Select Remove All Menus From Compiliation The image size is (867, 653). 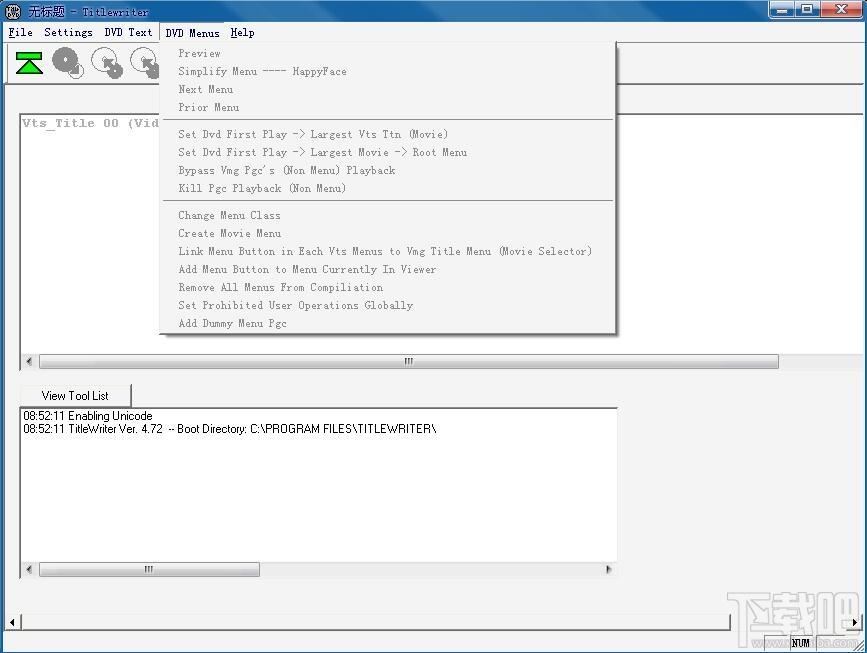388,287
